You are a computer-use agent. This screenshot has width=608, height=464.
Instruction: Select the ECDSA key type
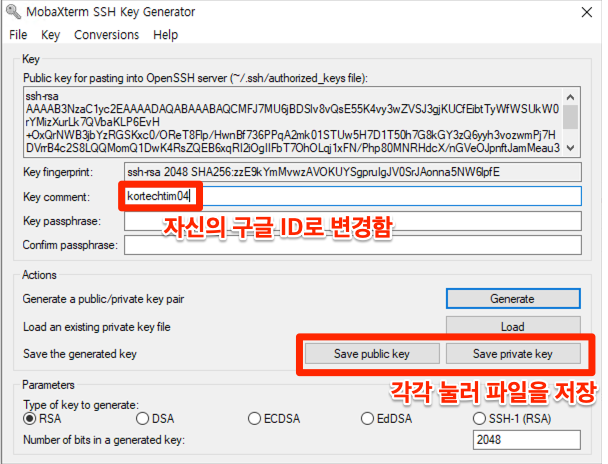click(x=274, y=419)
